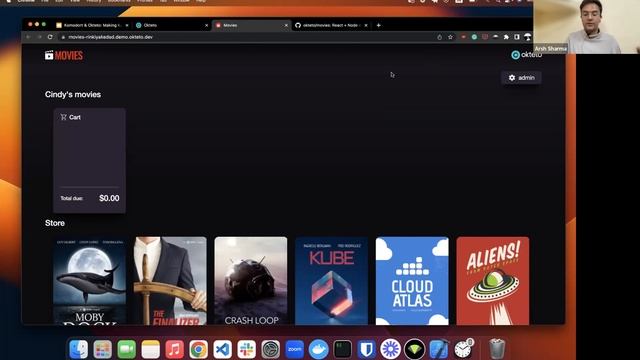The image size is (640, 360).
Task: Bookmark this page with the star icon
Action: [450, 37]
